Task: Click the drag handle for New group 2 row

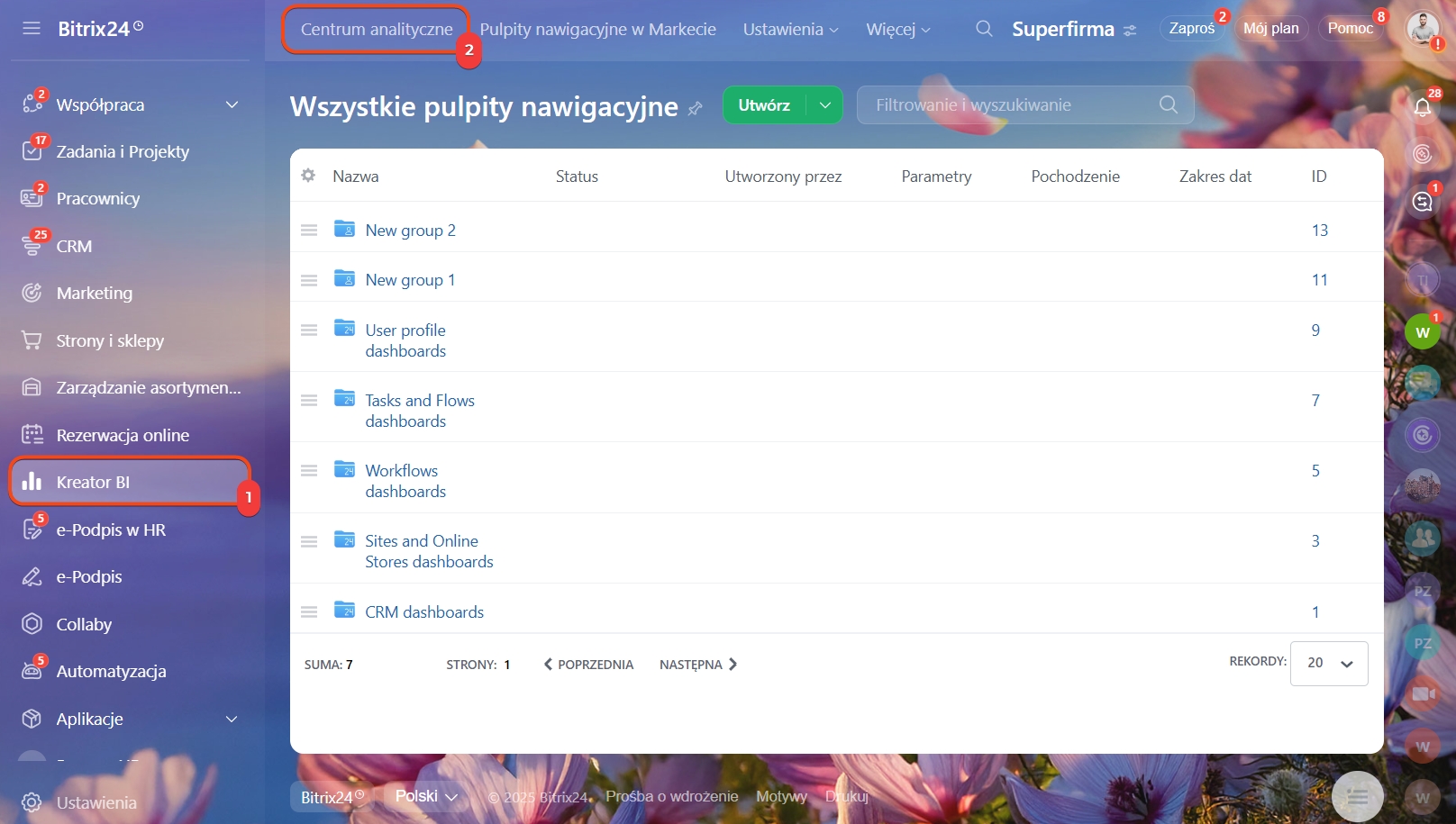Action: tap(309, 231)
